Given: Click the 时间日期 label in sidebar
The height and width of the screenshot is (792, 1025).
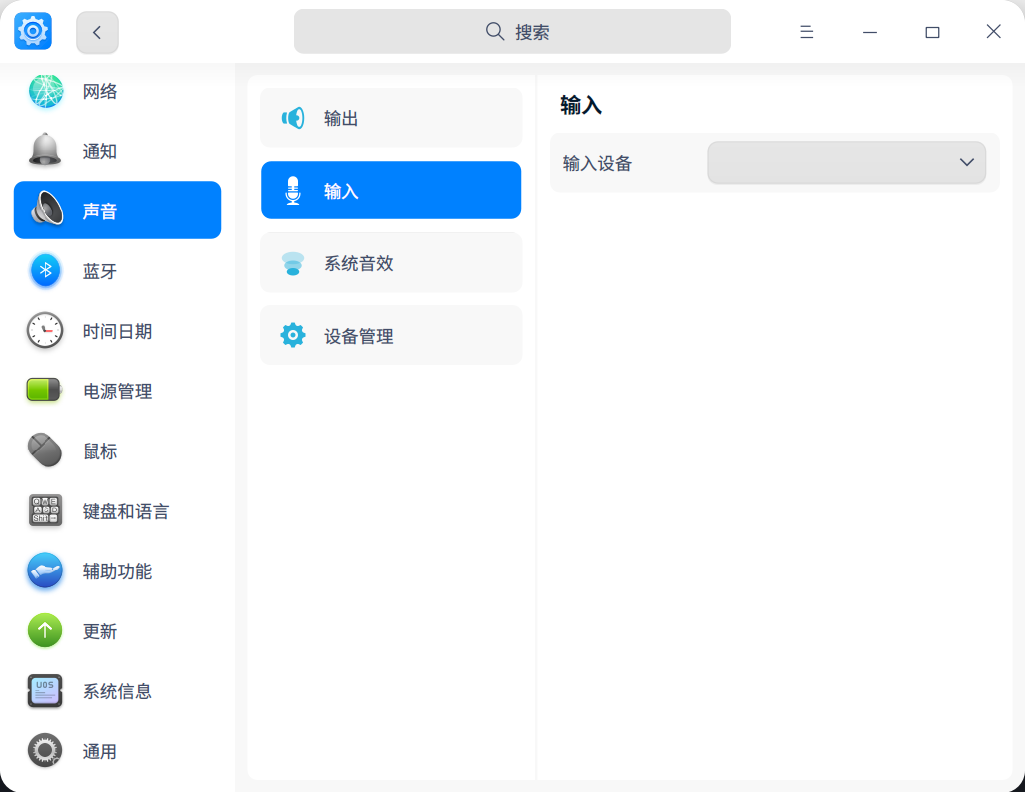Looking at the screenshot, I should pos(117,331).
